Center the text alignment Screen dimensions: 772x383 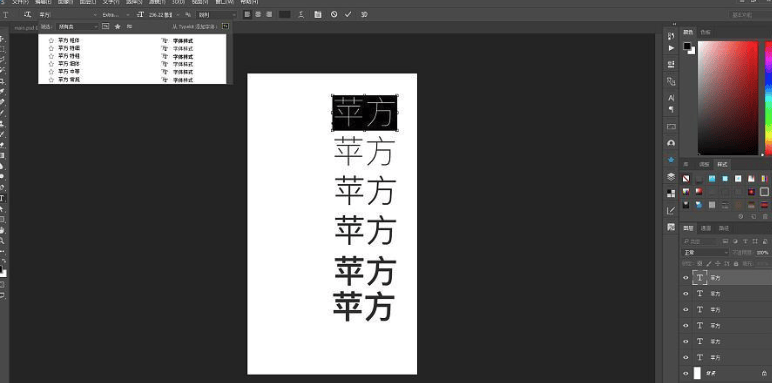(257, 15)
